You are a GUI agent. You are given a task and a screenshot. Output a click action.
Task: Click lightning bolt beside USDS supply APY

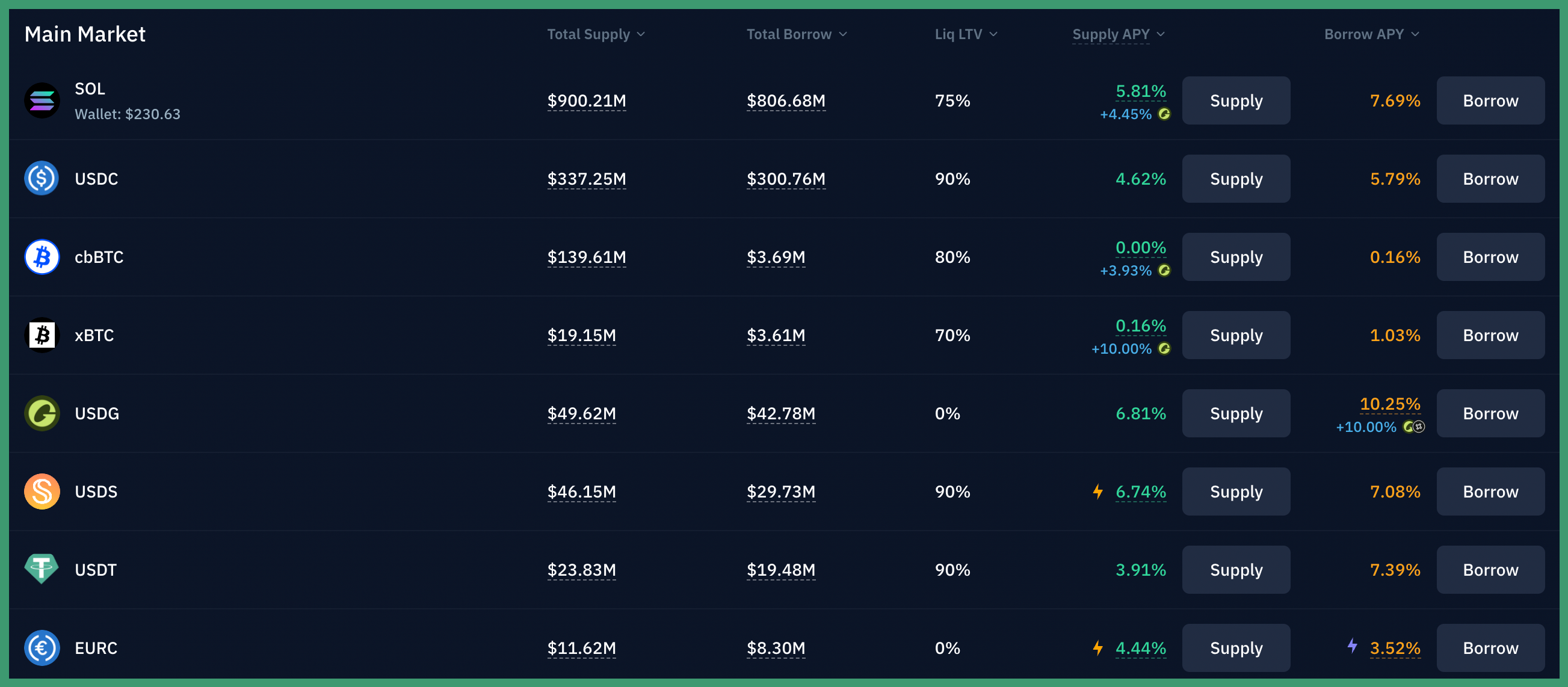tap(1097, 491)
